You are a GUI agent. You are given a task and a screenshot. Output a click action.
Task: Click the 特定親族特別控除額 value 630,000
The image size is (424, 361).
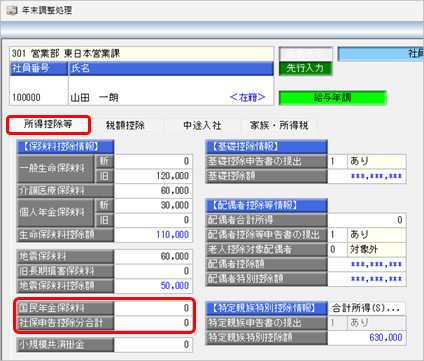(x=367, y=337)
